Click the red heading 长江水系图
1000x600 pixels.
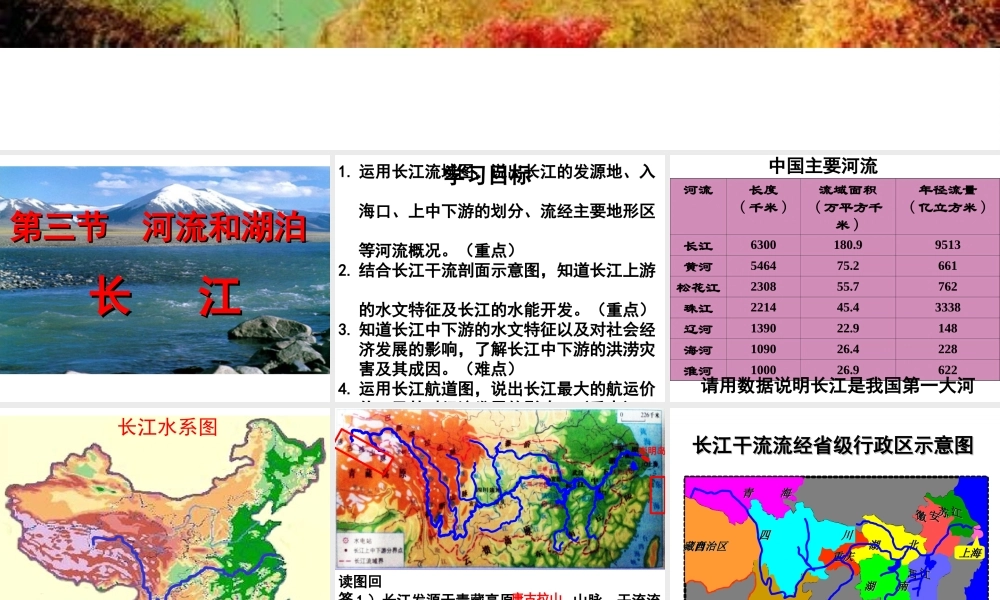pyautogui.click(x=168, y=427)
